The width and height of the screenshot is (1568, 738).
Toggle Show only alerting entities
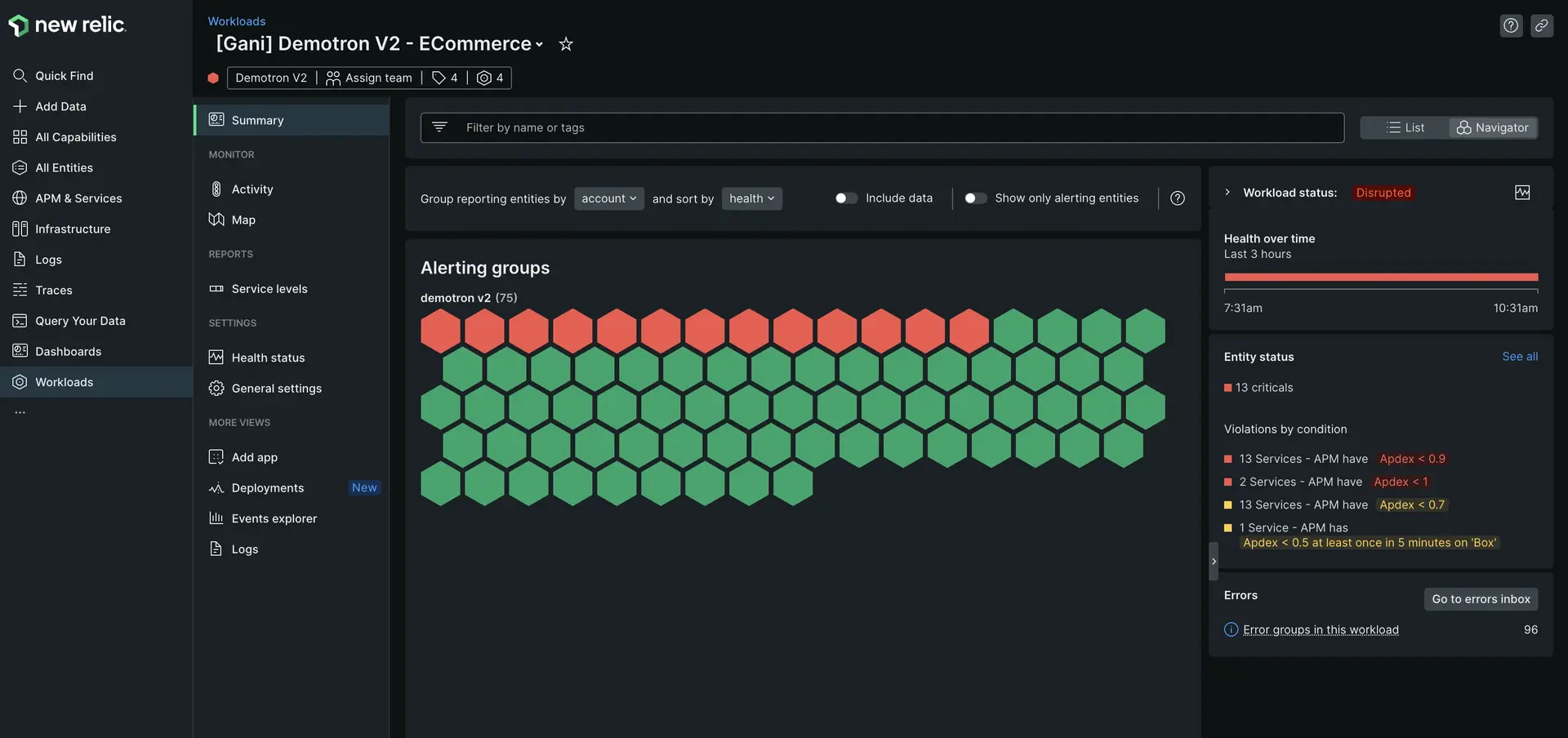pos(975,198)
